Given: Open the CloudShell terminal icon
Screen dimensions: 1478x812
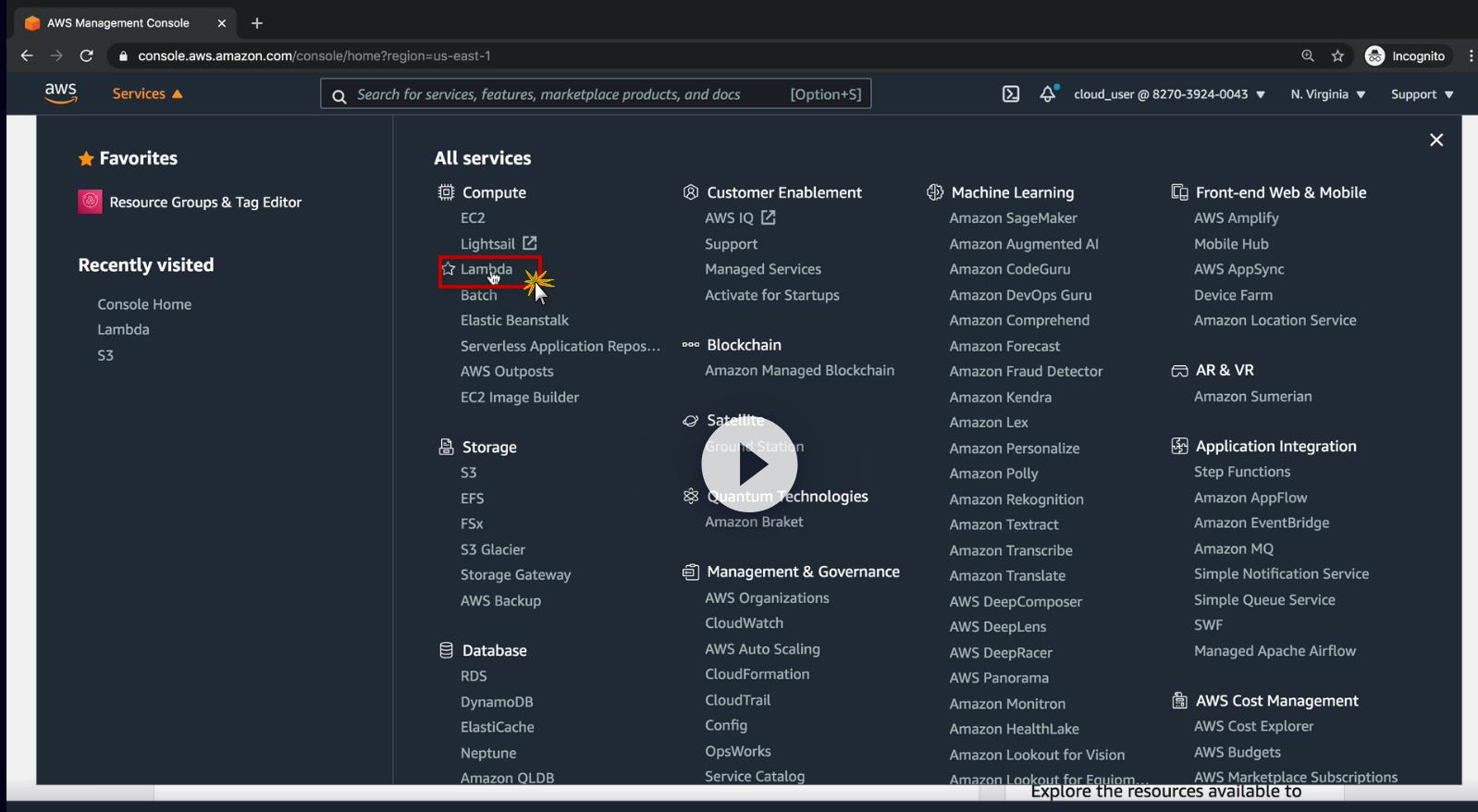Looking at the screenshot, I should (x=1011, y=93).
